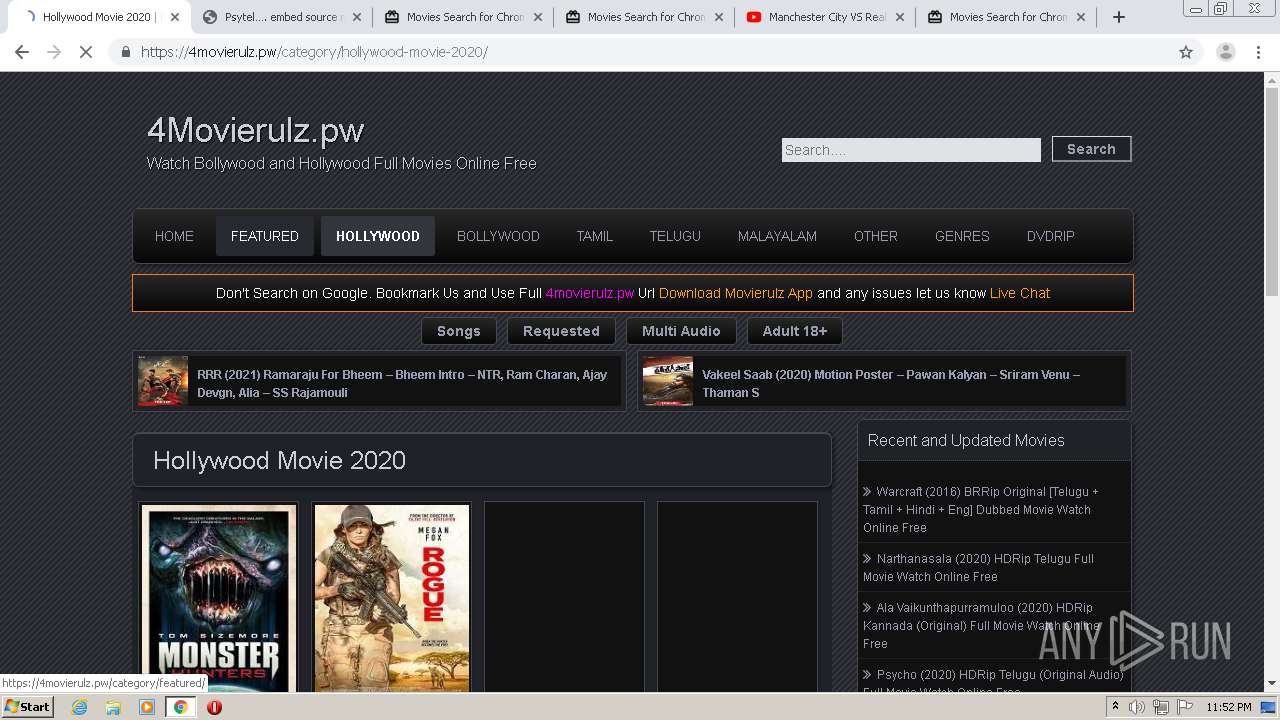This screenshot has height=720, width=1280.
Task: Click the network tray icon
Action: 1161,707
